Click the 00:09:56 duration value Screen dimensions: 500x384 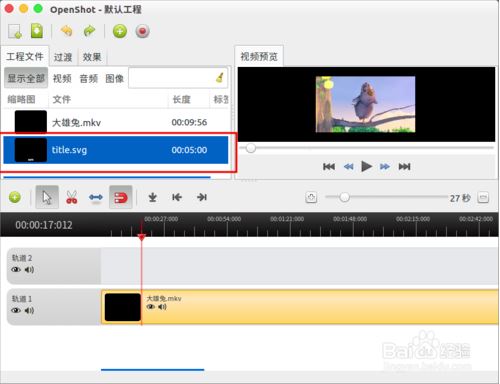189,122
